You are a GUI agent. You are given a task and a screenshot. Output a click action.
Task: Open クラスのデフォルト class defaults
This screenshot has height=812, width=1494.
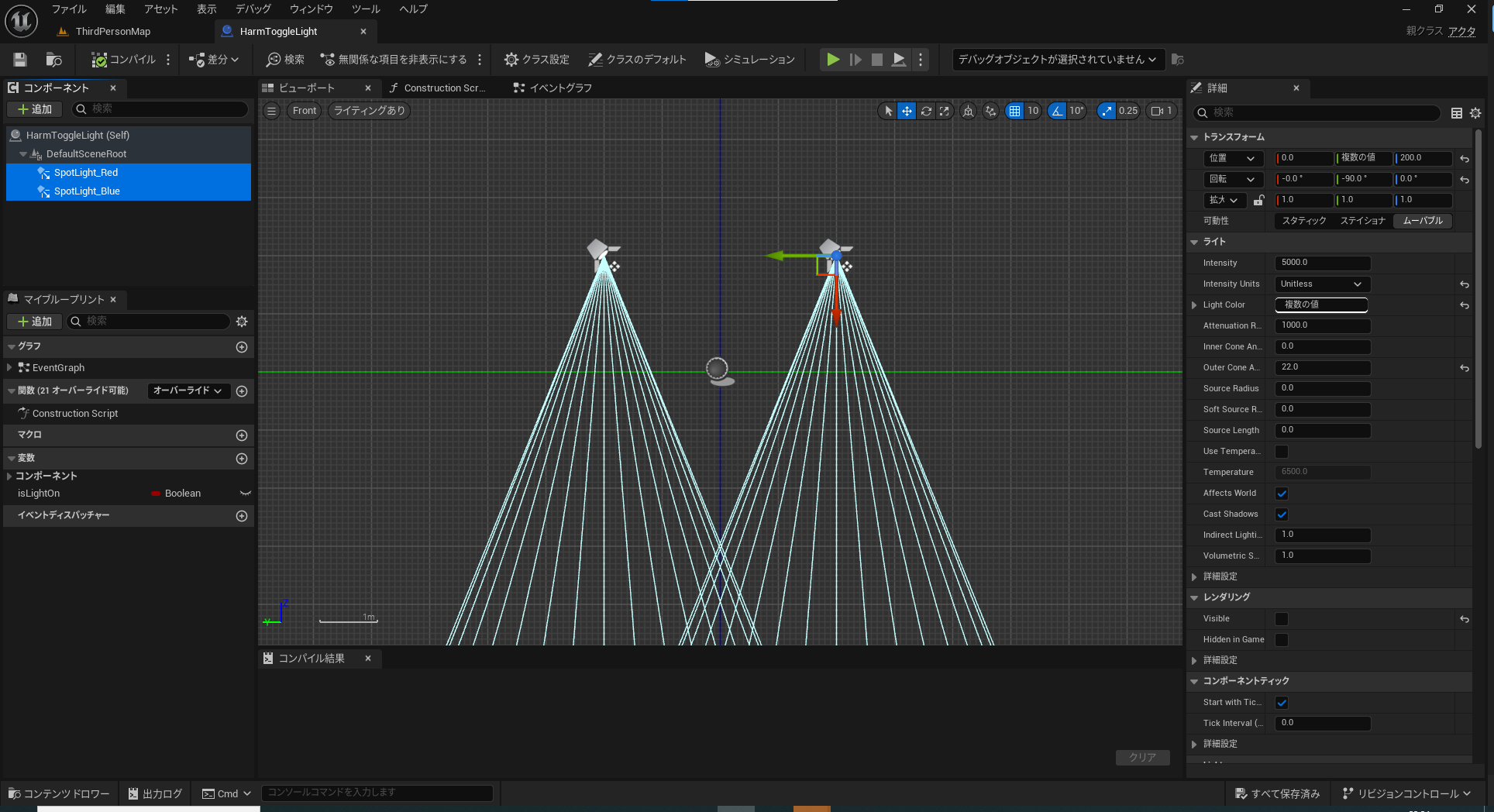637,60
